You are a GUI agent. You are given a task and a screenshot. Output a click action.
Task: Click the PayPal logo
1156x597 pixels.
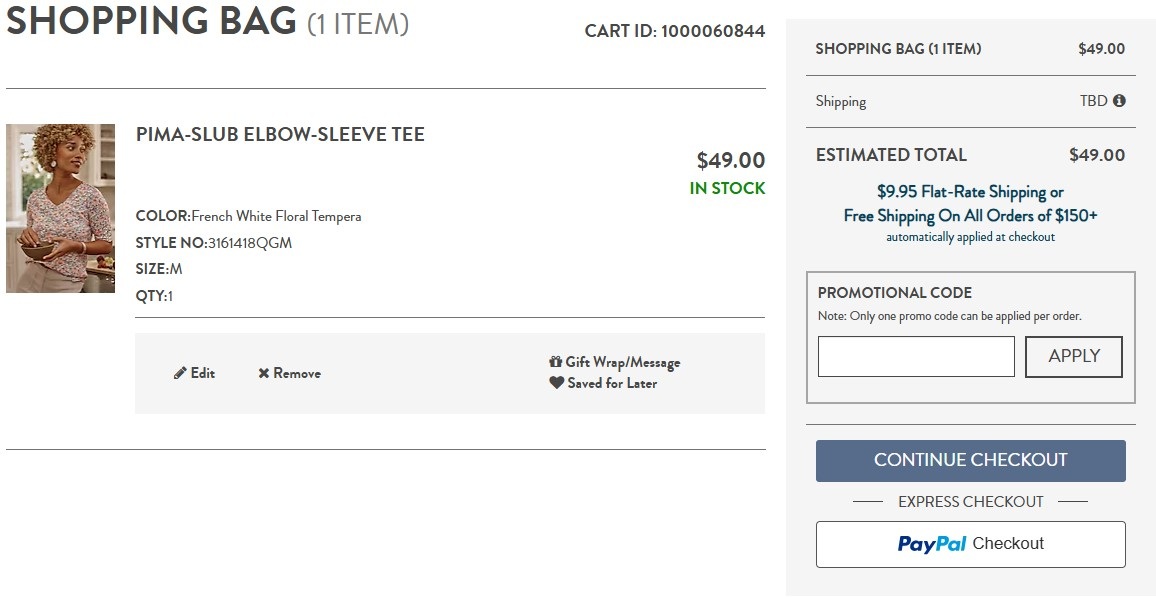point(931,544)
